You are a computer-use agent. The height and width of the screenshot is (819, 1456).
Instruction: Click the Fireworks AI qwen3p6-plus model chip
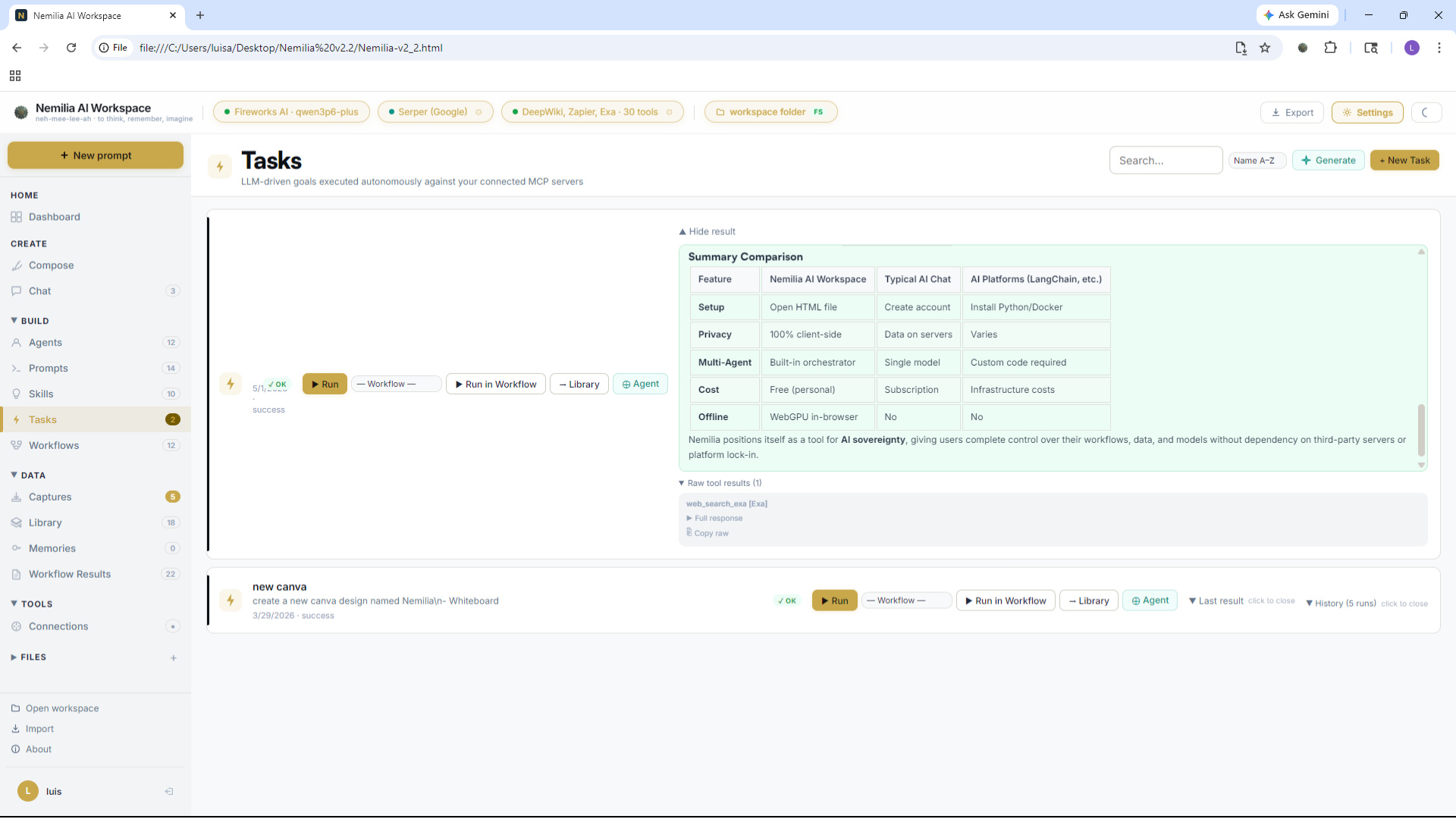291,112
